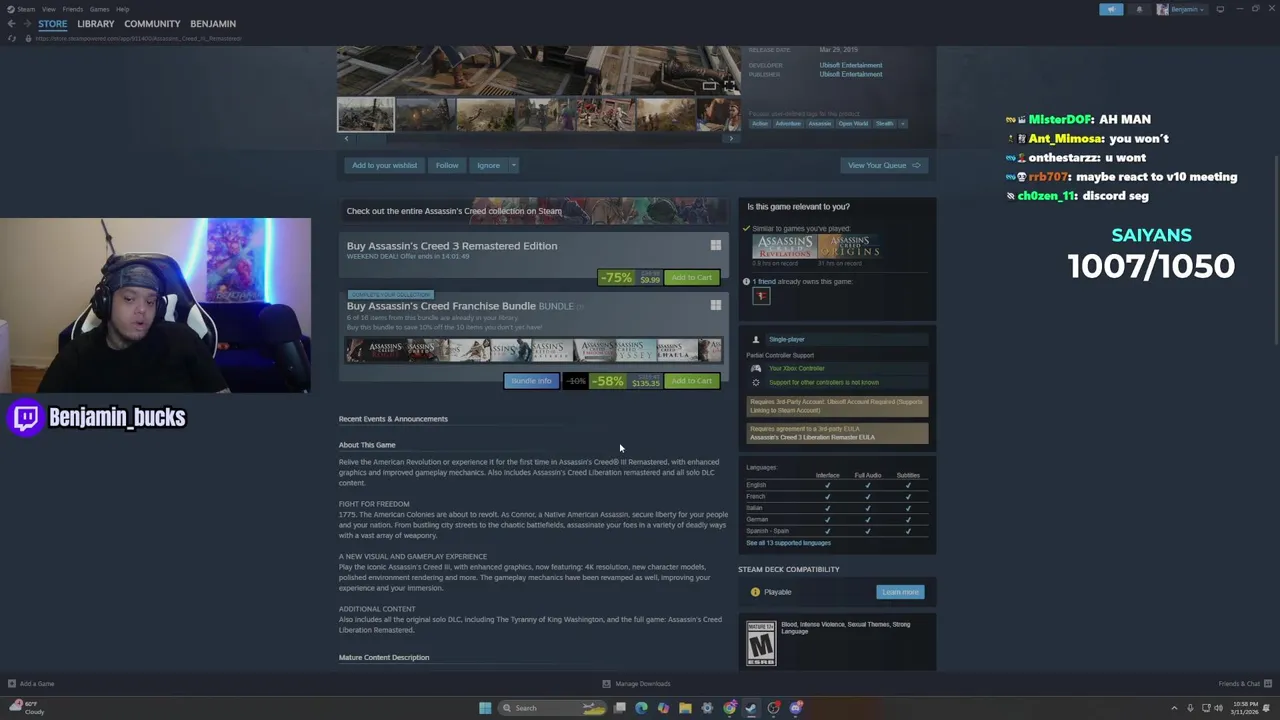Image resolution: width=1280 pixels, height=720 pixels.
Task: Click the single-player feature icon
Action: coord(756,339)
